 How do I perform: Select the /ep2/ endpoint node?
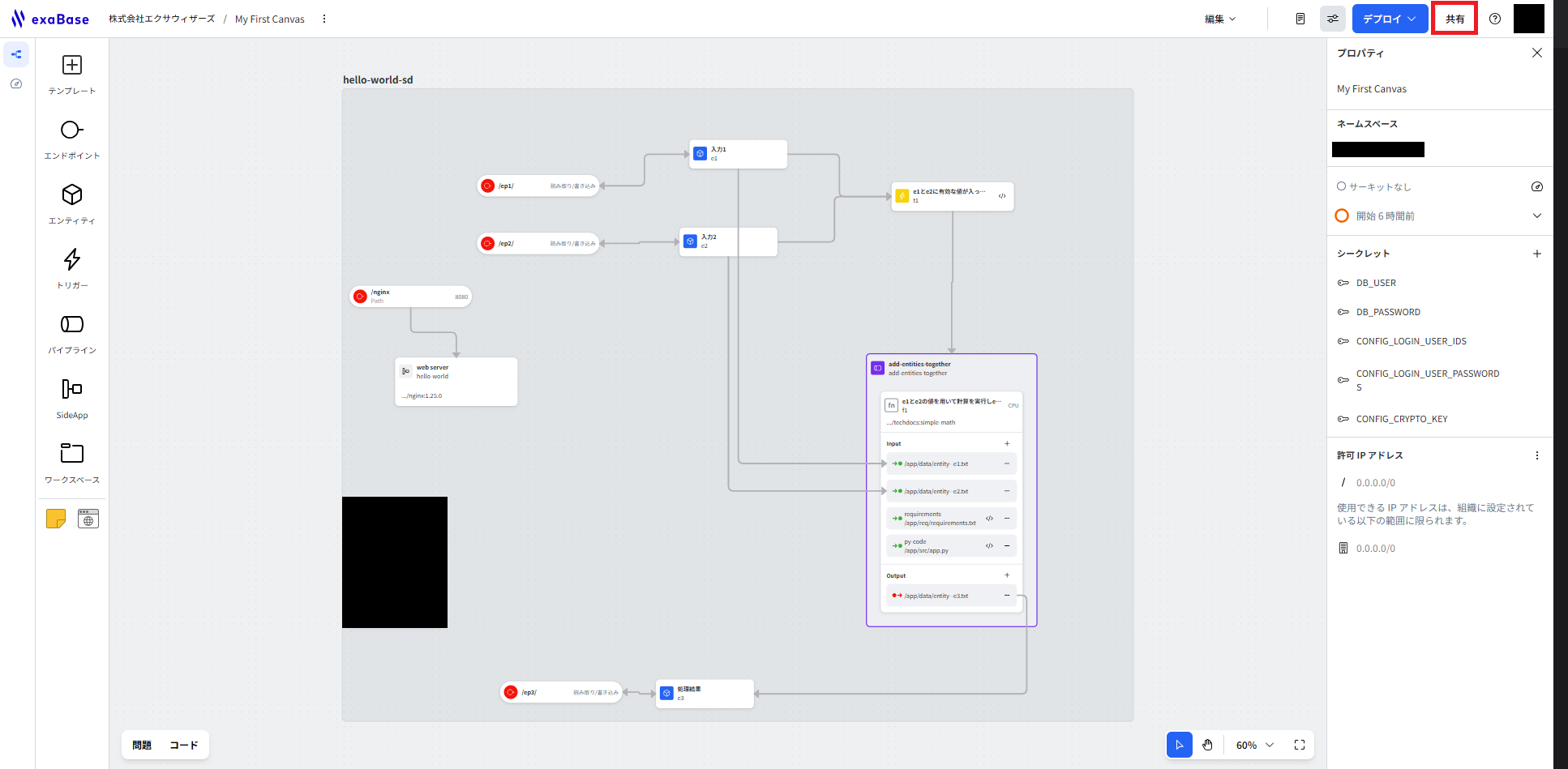click(538, 243)
